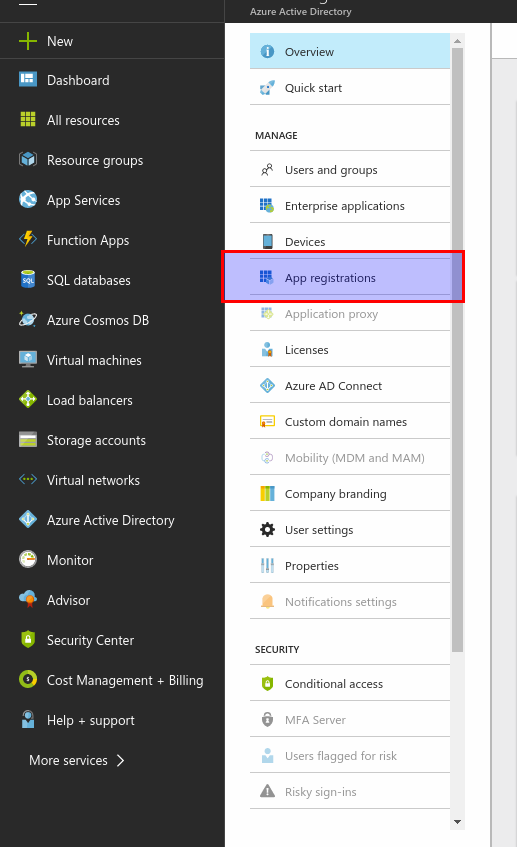Click the Azure AD Connect icon

click(x=267, y=386)
